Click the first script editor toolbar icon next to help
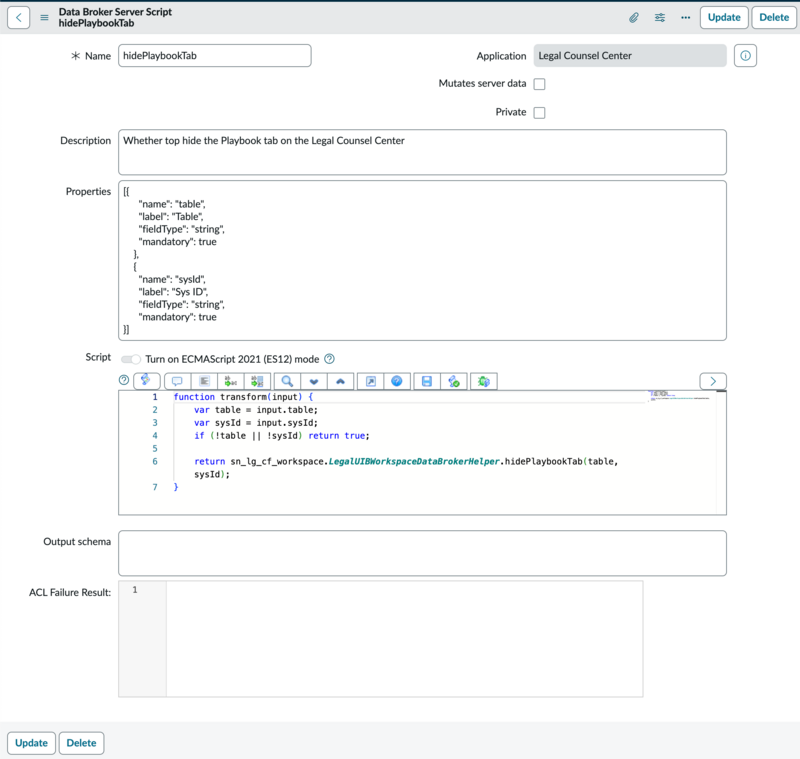 [146, 381]
